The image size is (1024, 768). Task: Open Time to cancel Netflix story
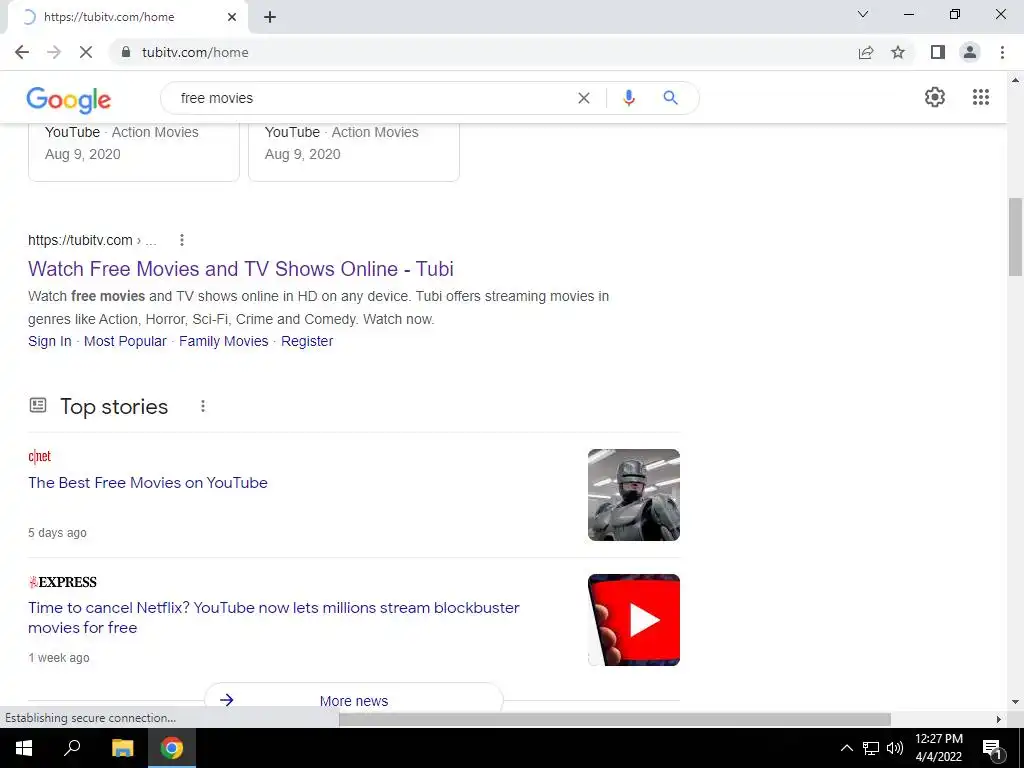tap(274, 617)
